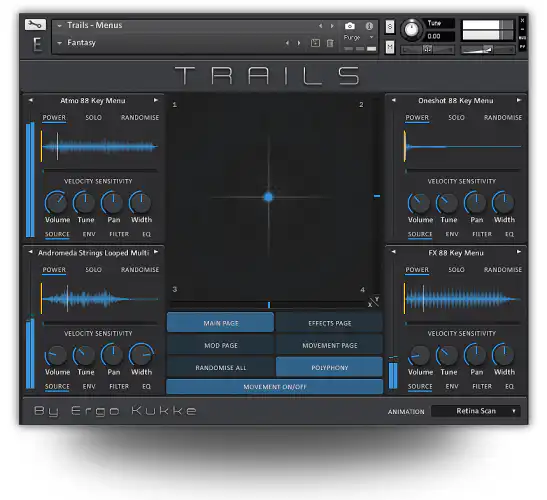This screenshot has width=547, height=500.
Task: Solo the Oneshot 88 Key Menu layer
Action: [x=457, y=118]
